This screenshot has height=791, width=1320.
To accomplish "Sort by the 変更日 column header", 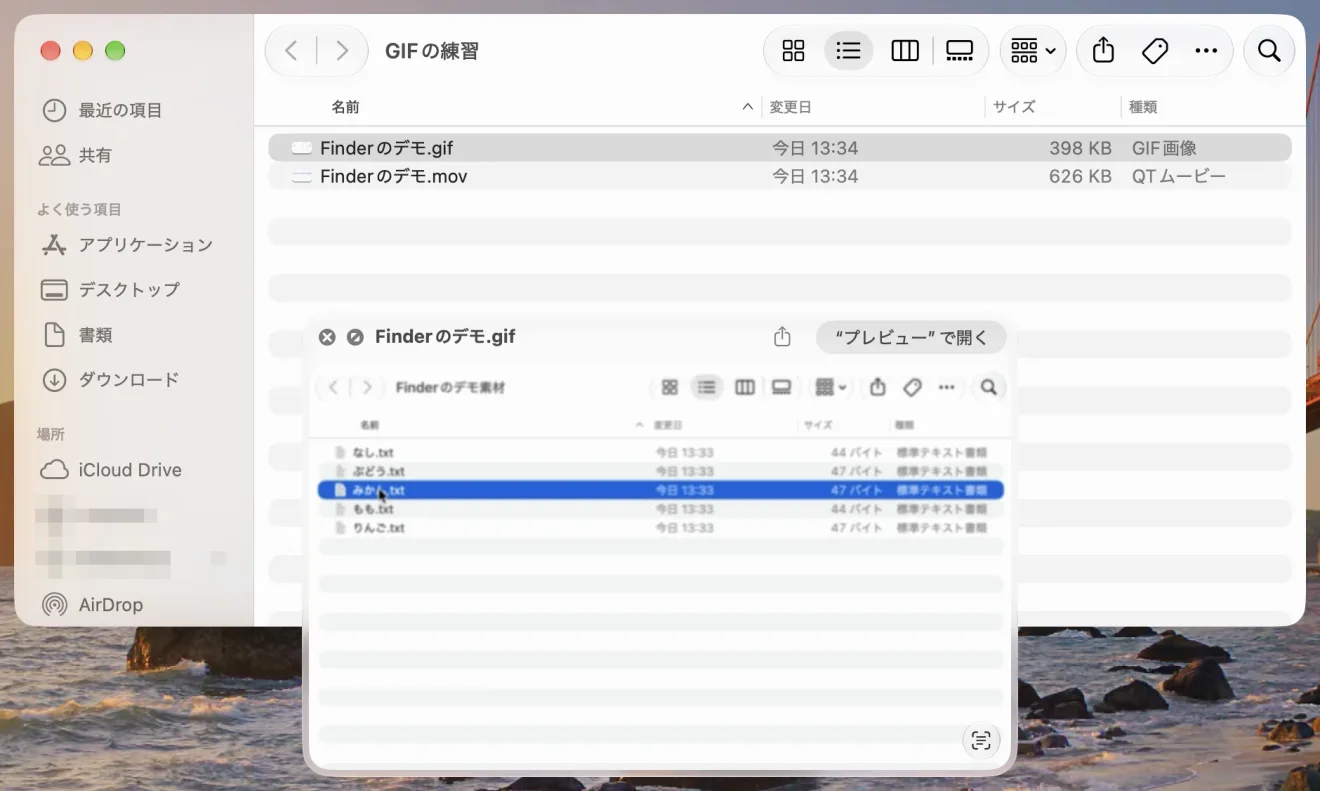I will pos(790,107).
